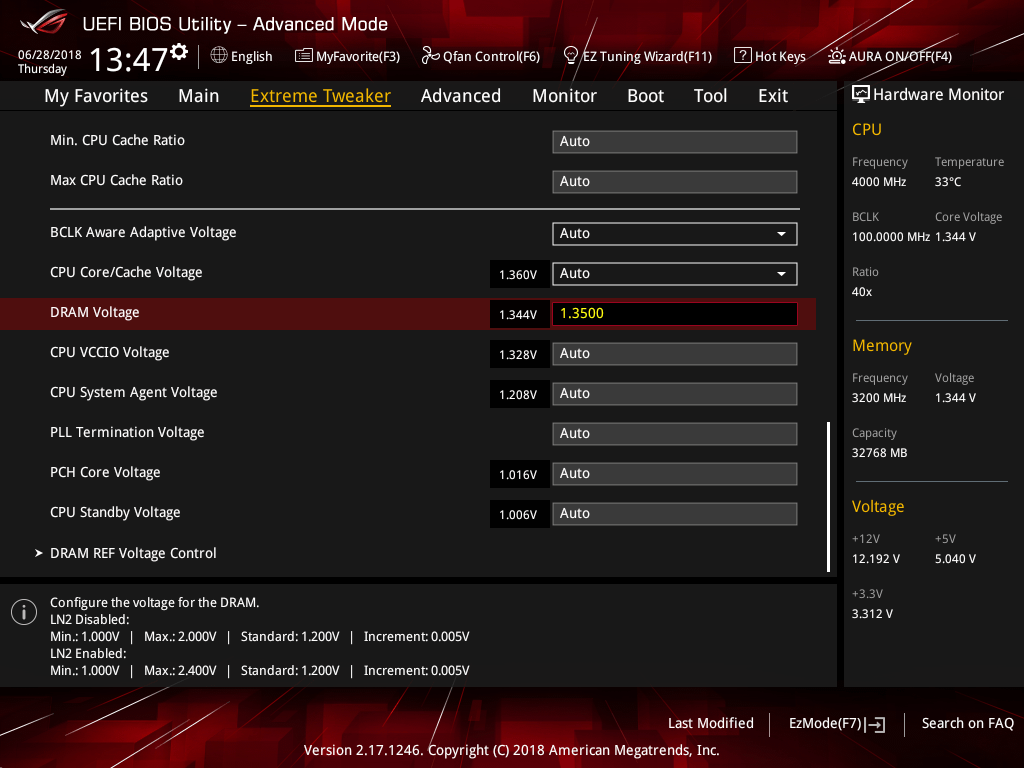1024x768 pixels.
Task: Click the DRAM Voltage 1.3500 input field
Action: (x=675, y=313)
